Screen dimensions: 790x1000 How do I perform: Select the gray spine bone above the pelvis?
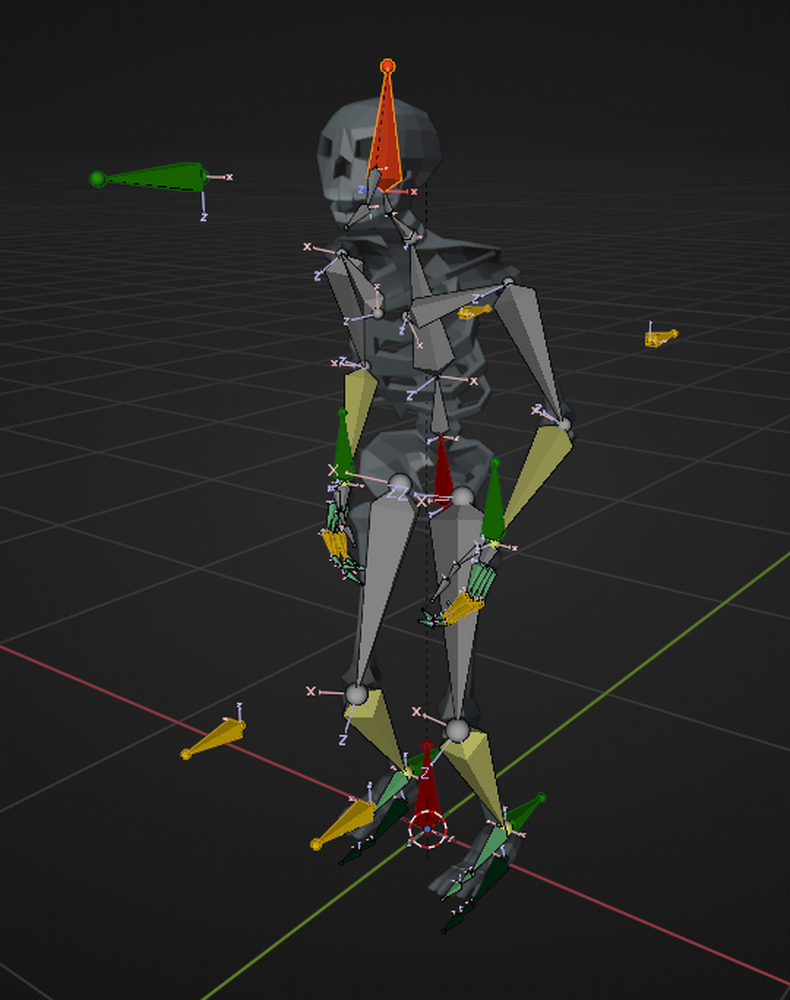tap(439, 406)
